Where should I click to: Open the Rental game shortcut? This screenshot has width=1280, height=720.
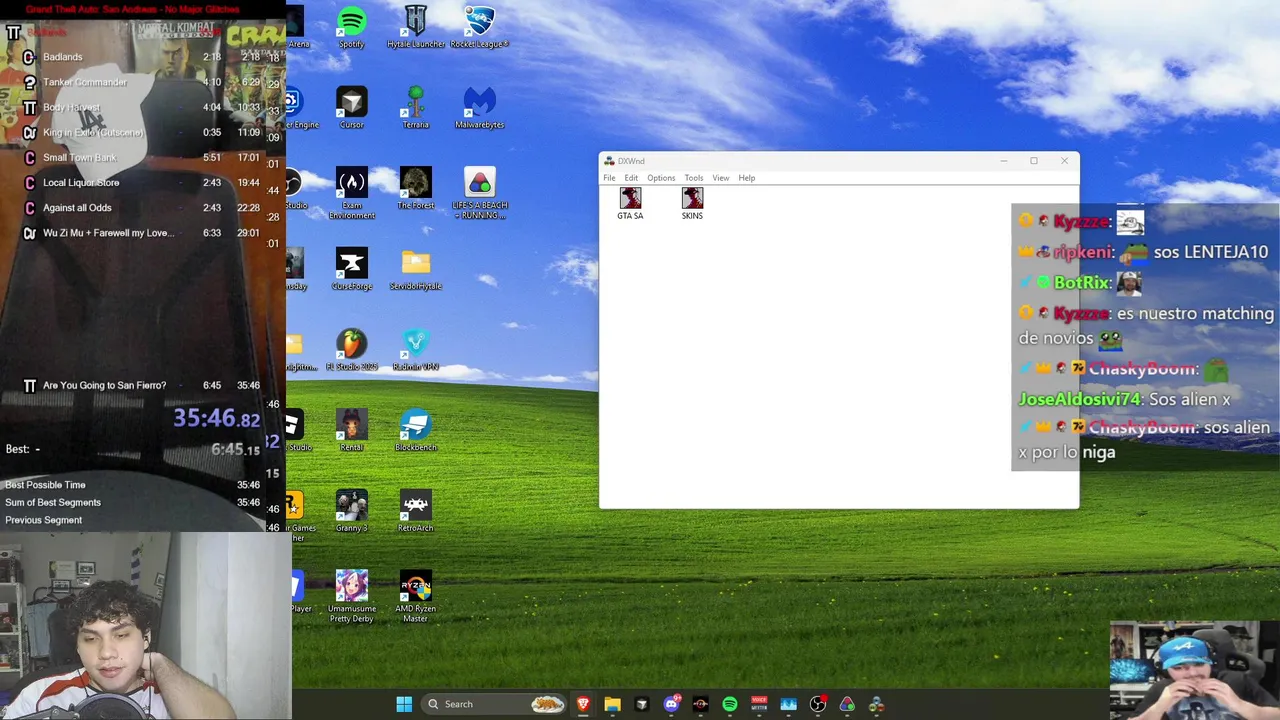tap(351, 431)
